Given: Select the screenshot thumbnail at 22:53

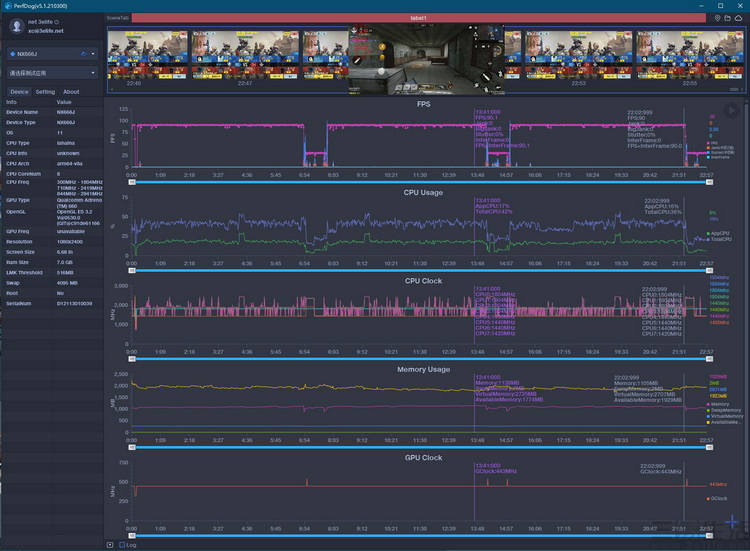Looking at the screenshot, I should 578,55.
